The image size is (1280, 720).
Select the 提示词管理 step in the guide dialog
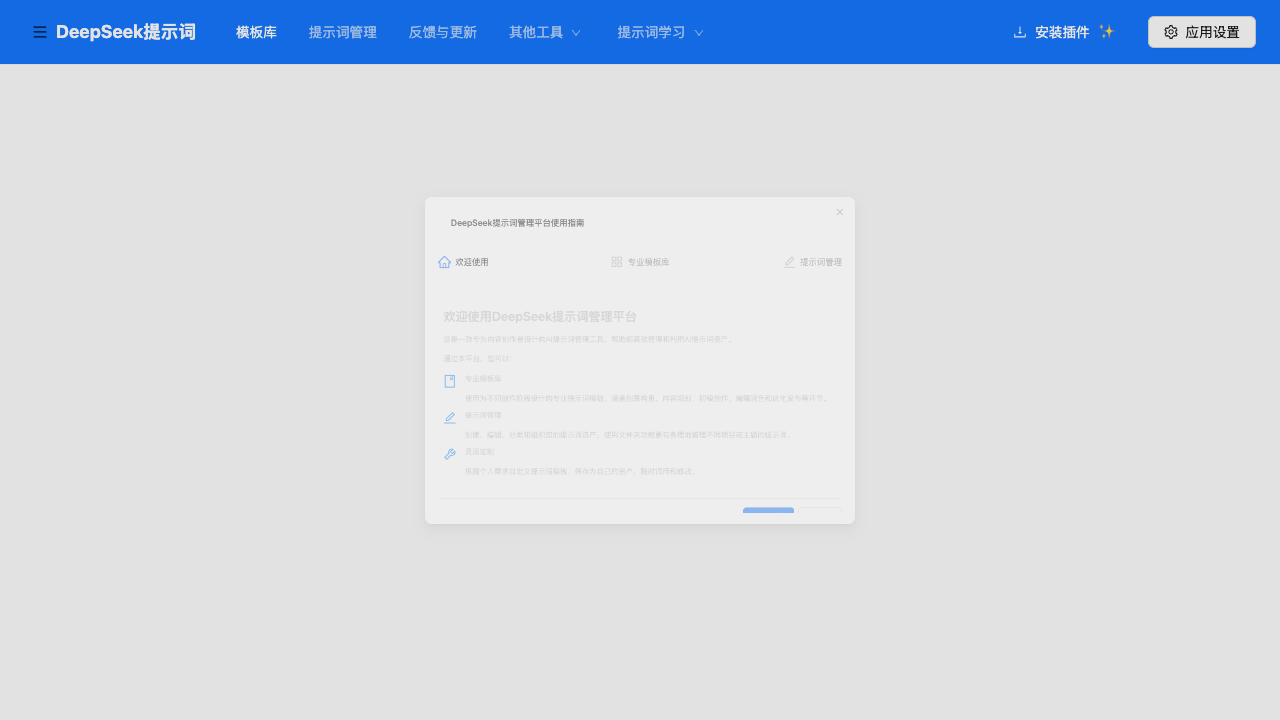tap(812, 262)
